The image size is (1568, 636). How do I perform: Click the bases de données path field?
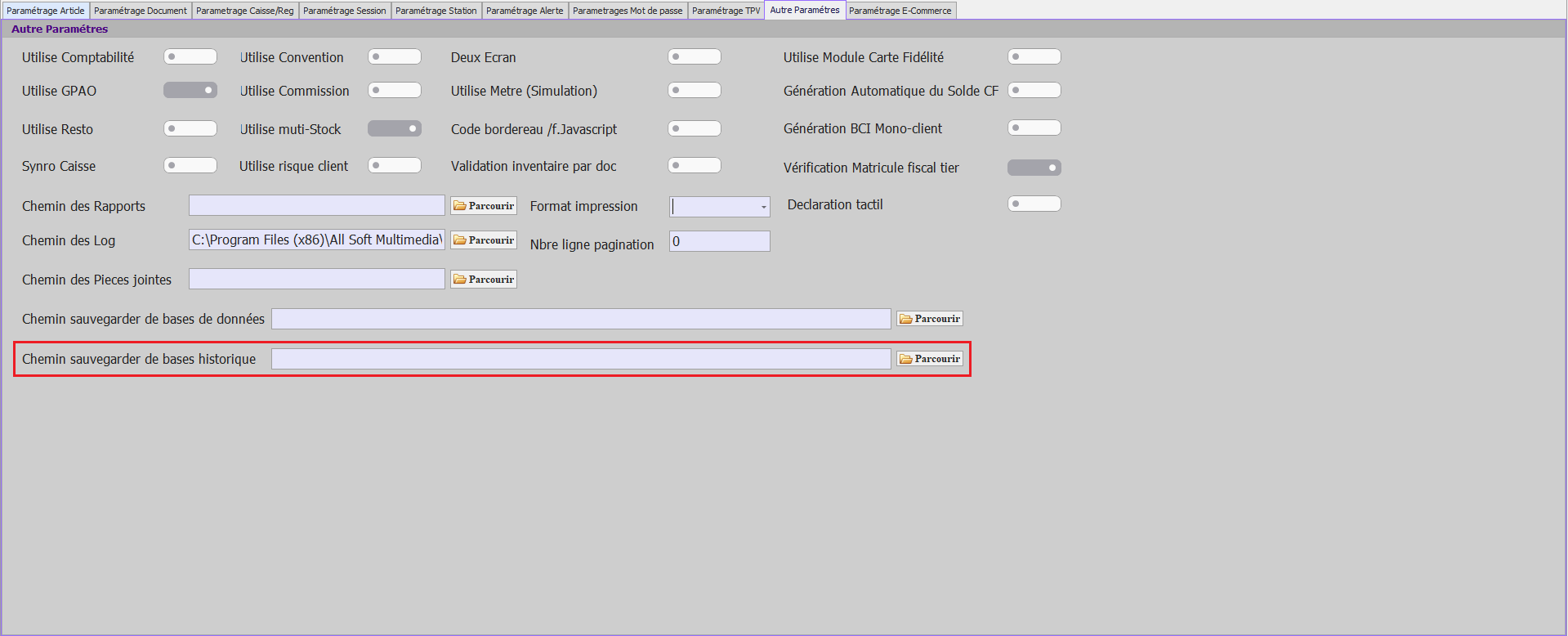point(581,319)
